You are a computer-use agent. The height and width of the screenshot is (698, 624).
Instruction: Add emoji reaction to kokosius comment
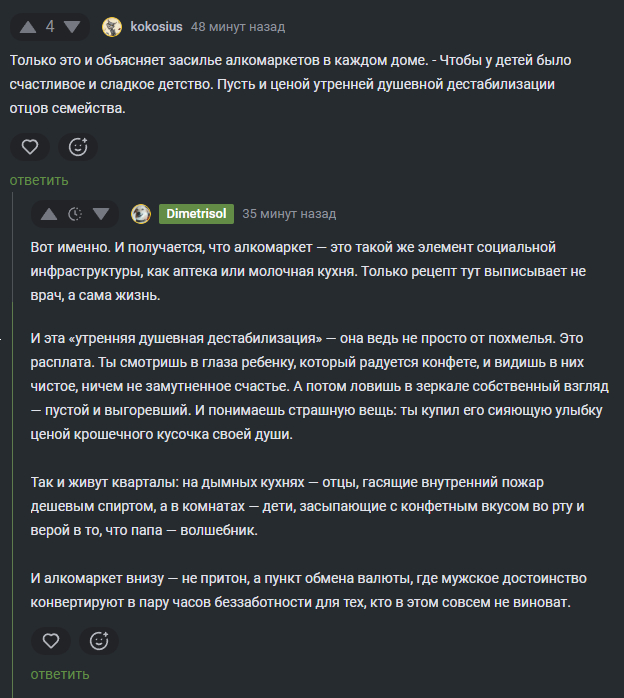77,147
